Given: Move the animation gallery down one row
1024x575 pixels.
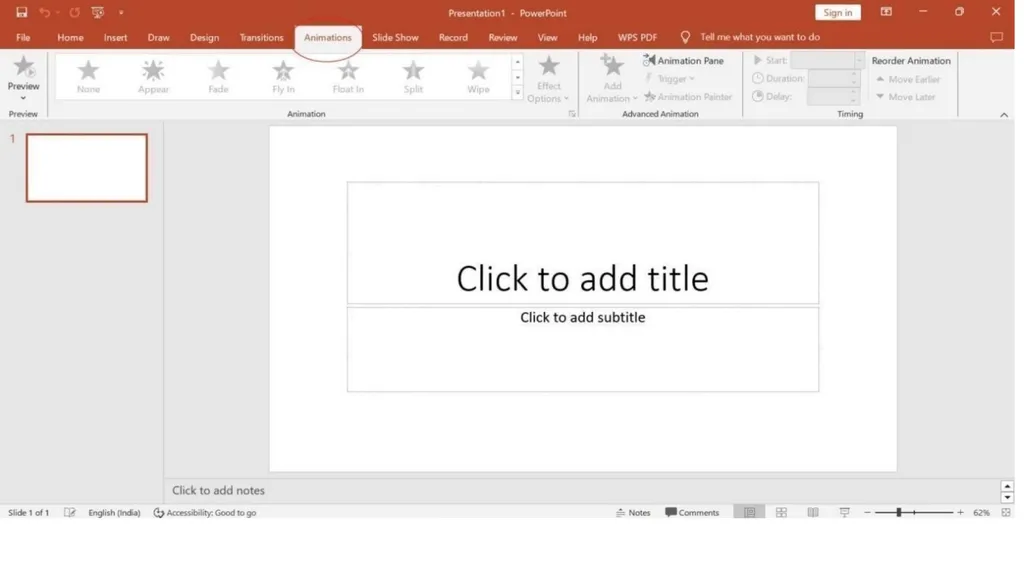Looking at the screenshot, I should pyautogui.click(x=518, y=78).
